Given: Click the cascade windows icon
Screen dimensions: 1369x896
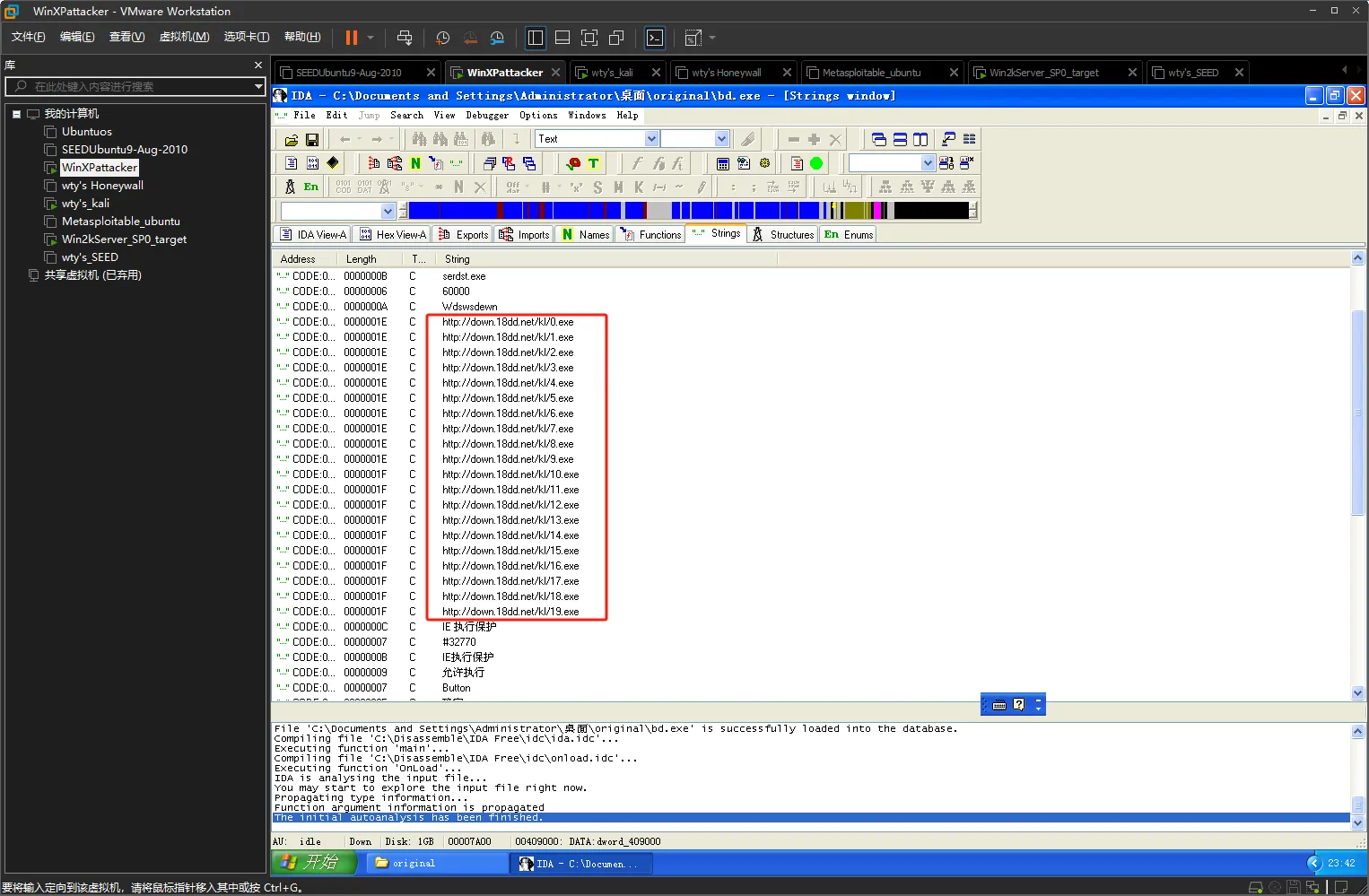Looking at the screenshot, I should tap(879, 139).
